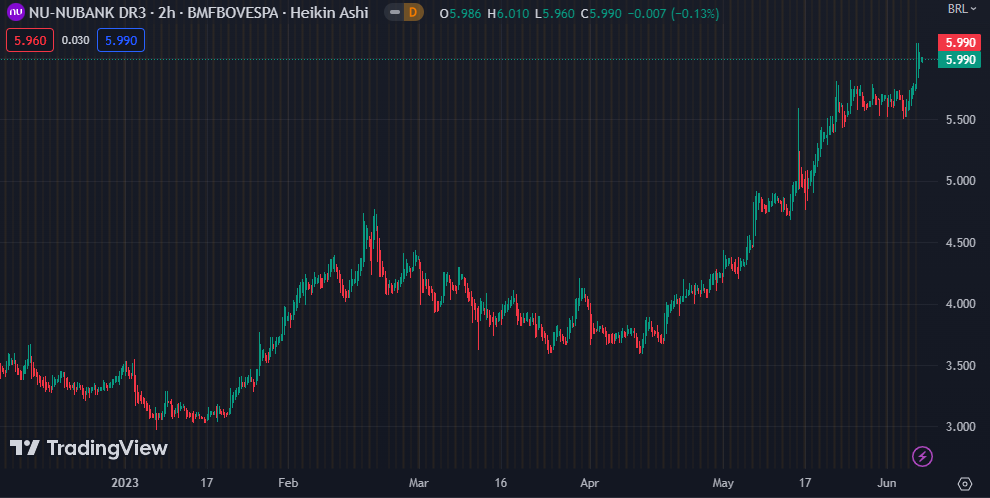Click the TradingView logo
The height and width of the screenshot is (498, 990).
[x=88, y=448]
